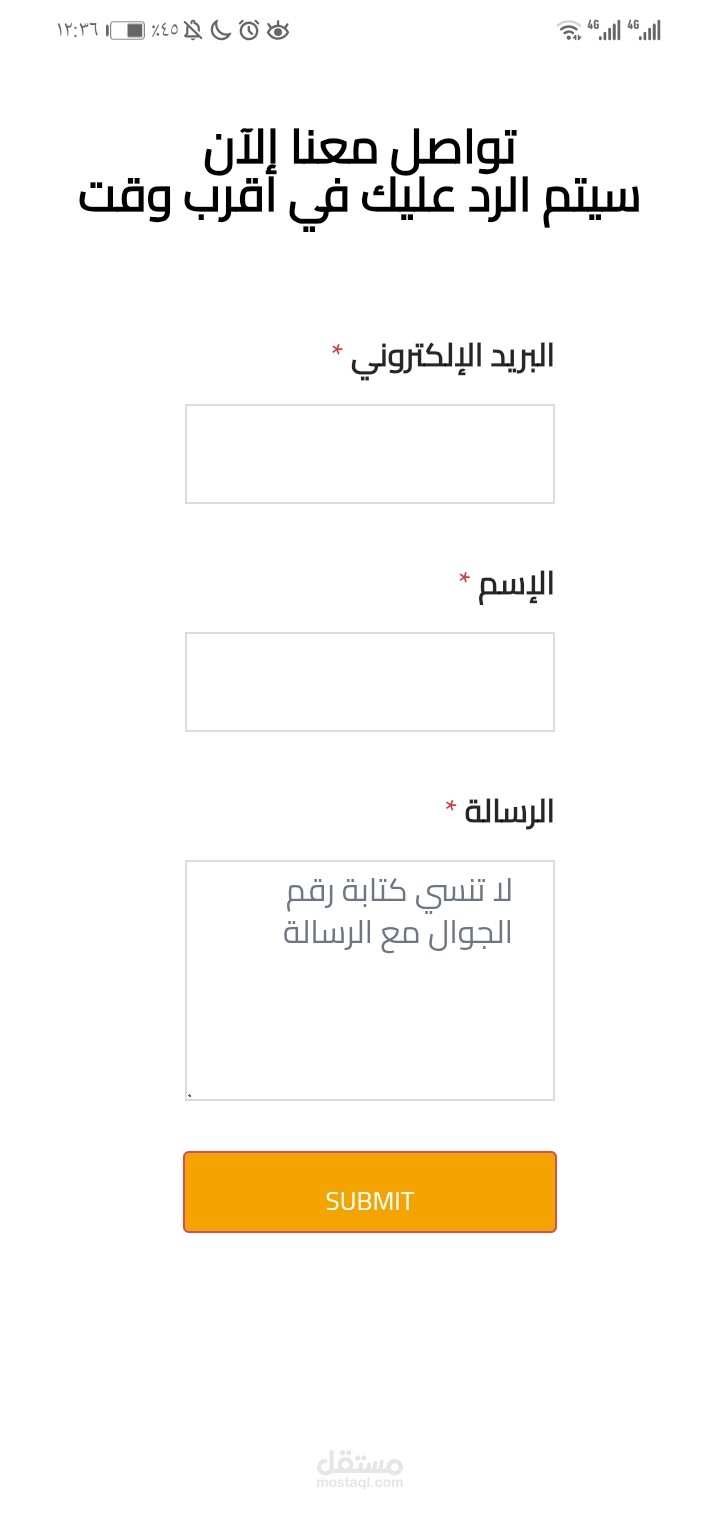Tap the rightmost 4G signal bars icon
Image resolution: width=720 pixels, height=1520 pixels.
click(644, 30)
